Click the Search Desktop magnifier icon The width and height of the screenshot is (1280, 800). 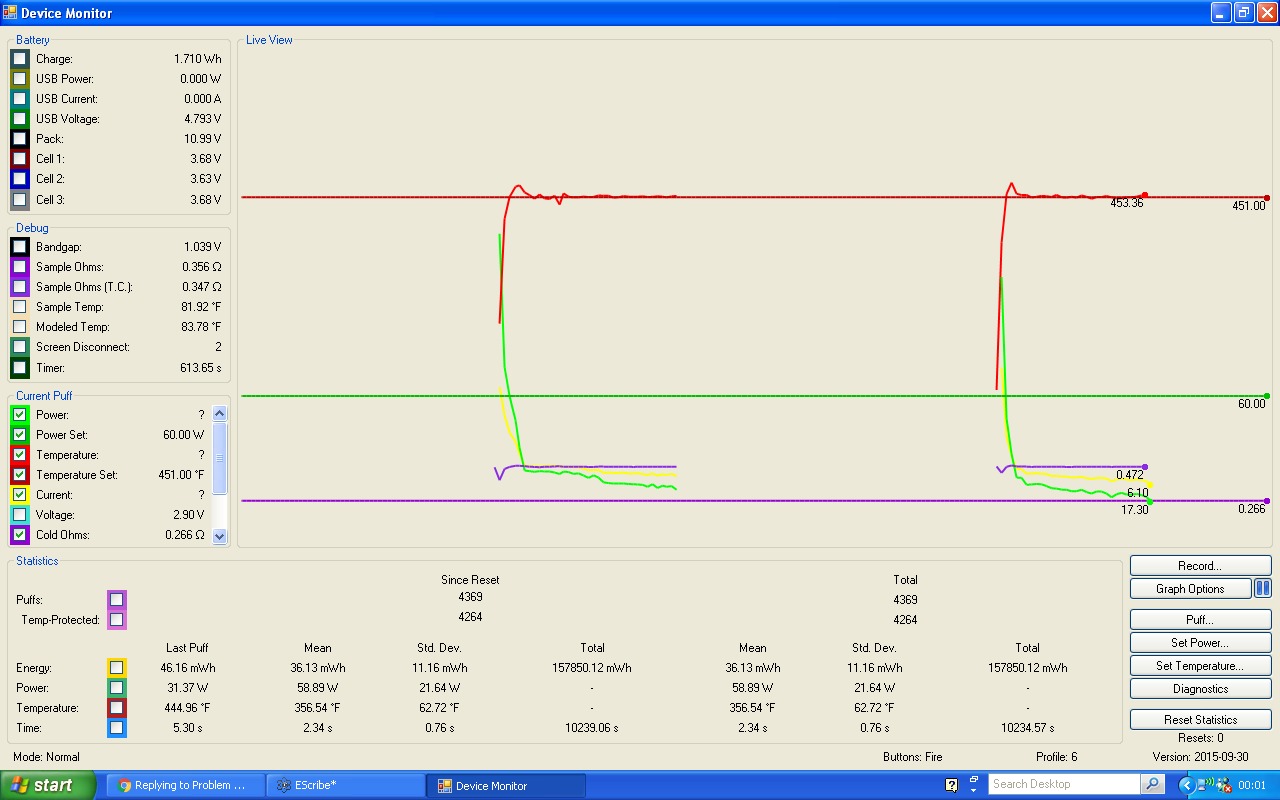(x=1153, y=785)
